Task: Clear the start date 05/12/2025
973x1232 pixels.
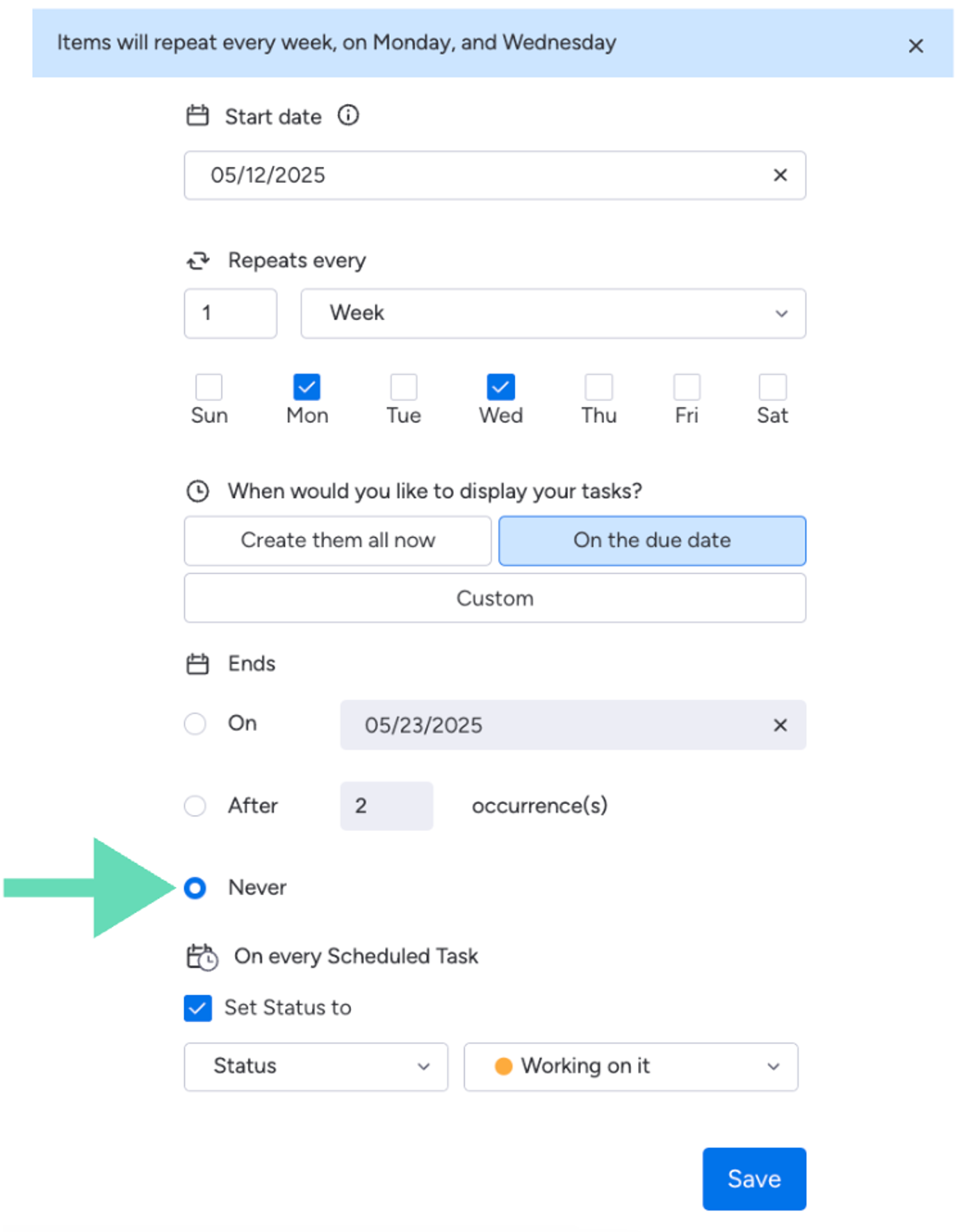Action: (780, 175)
